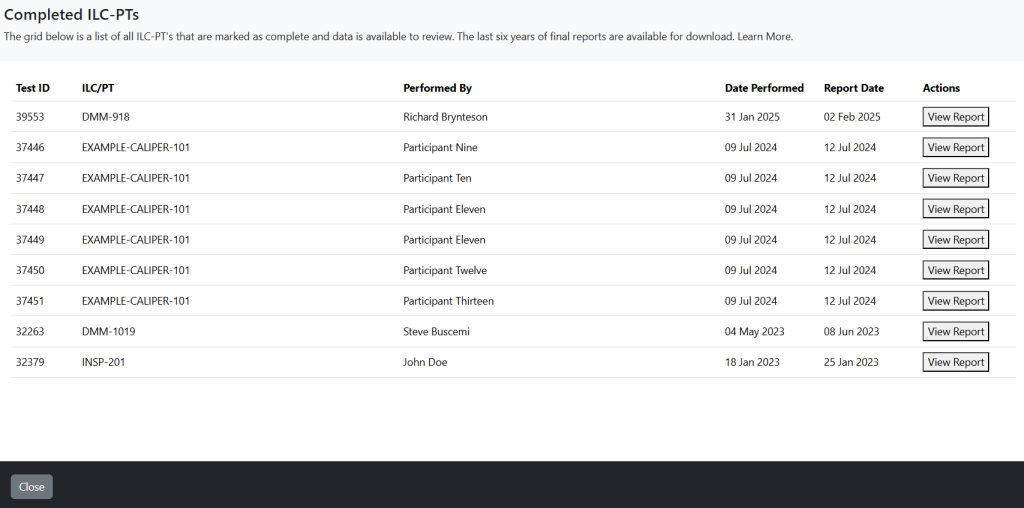Viewport: 1024px width, 508px height.
Task: Click the INSP-201 entry
Action: click(x=103, y=362)
